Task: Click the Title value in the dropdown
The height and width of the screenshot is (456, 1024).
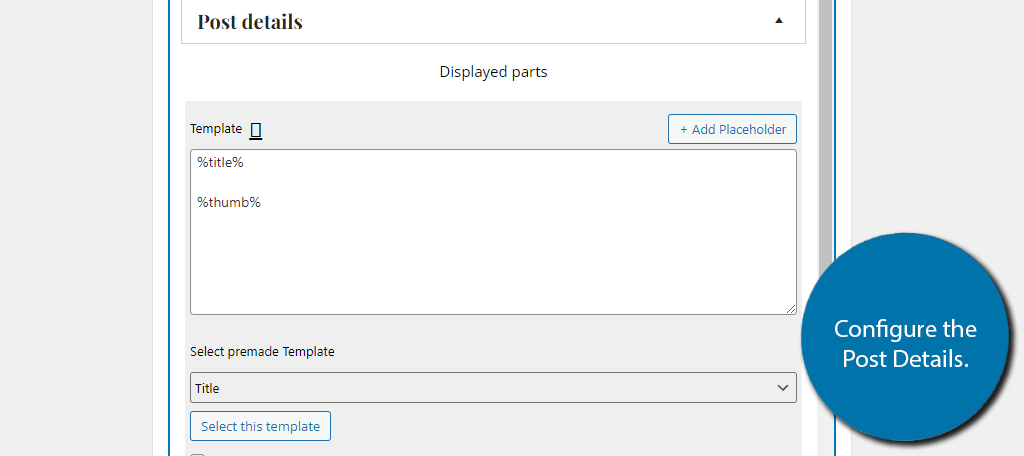Action: pyautogui.click(x=207, y=388)
